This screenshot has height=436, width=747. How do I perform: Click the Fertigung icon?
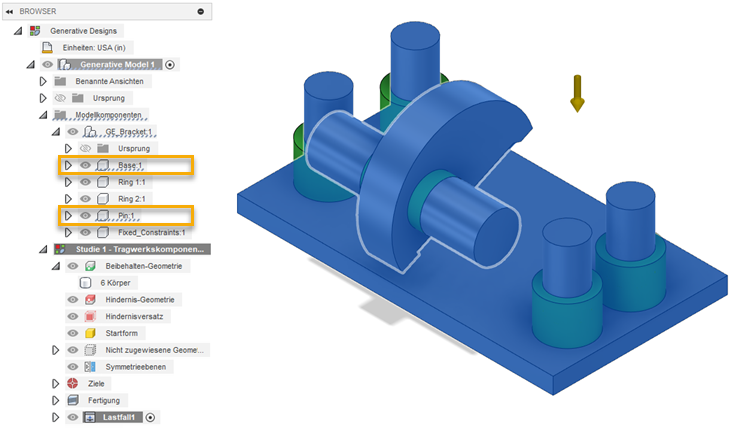click(x=73, y=400)
